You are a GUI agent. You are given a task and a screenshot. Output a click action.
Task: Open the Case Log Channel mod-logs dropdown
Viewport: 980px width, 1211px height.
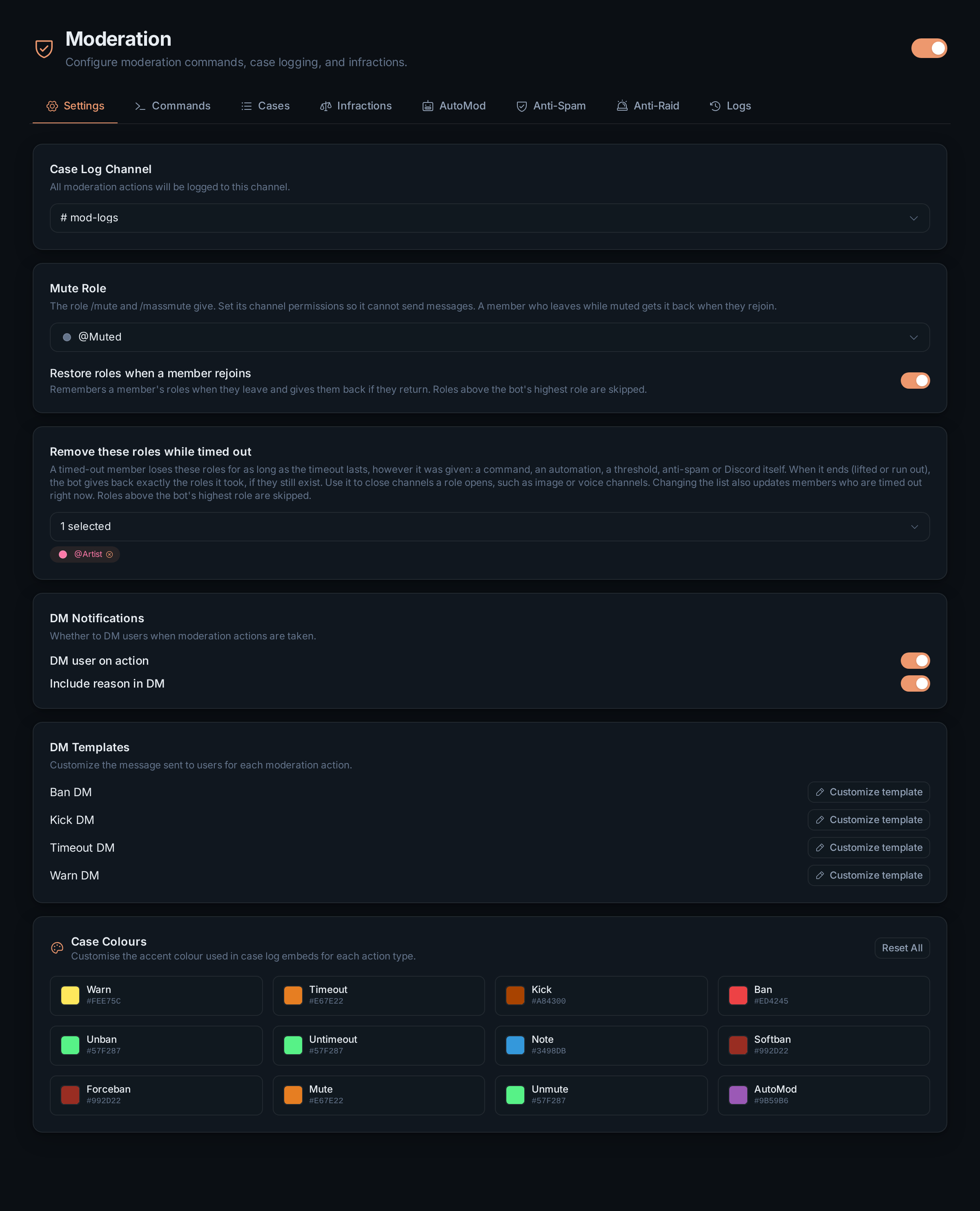coord(490,218)
